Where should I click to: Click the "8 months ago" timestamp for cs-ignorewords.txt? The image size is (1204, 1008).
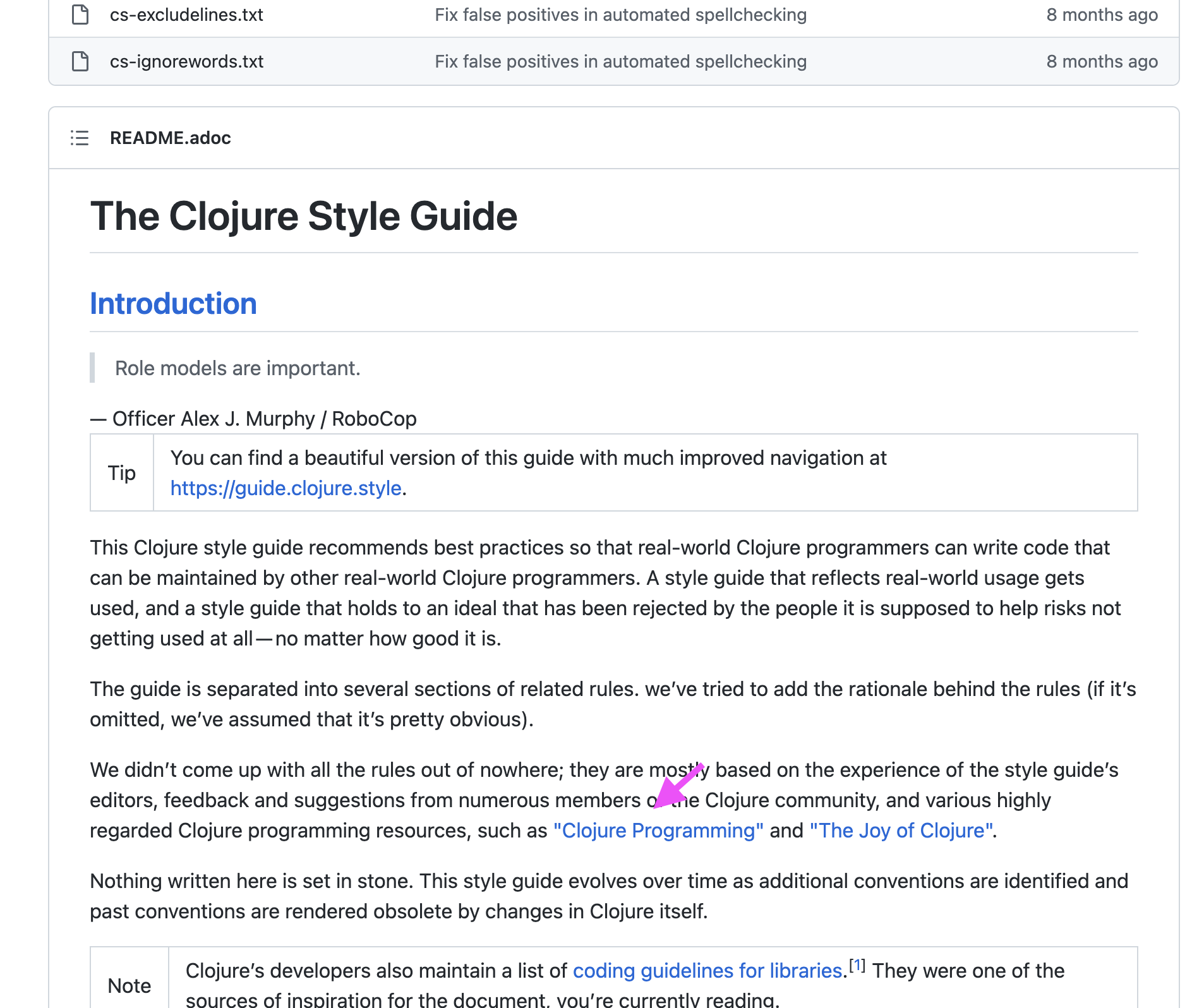(1102, 61)
